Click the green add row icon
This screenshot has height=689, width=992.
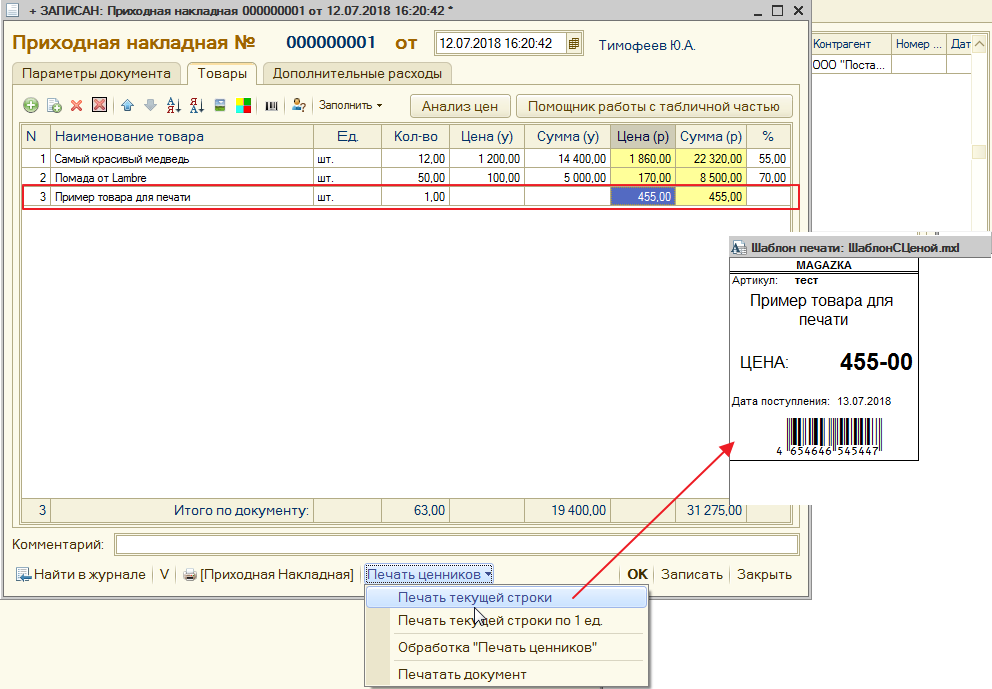click(30, 106)
